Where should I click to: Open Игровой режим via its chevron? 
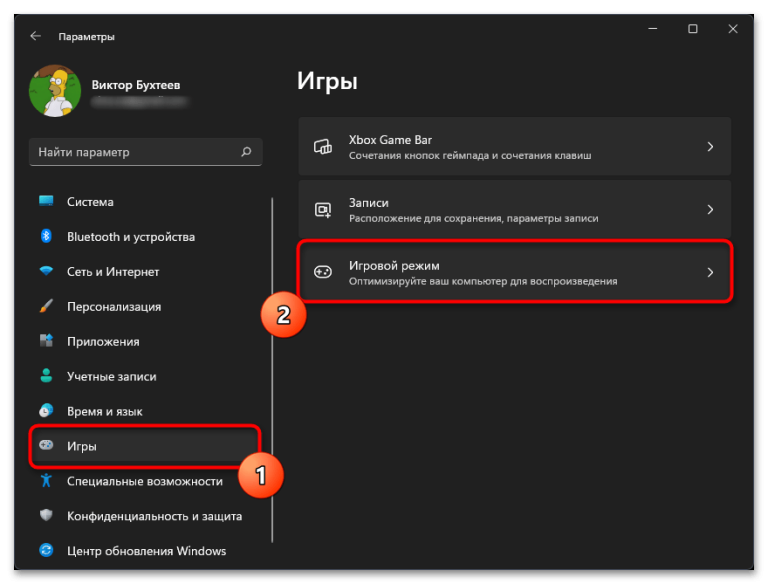tap(710, 272)
